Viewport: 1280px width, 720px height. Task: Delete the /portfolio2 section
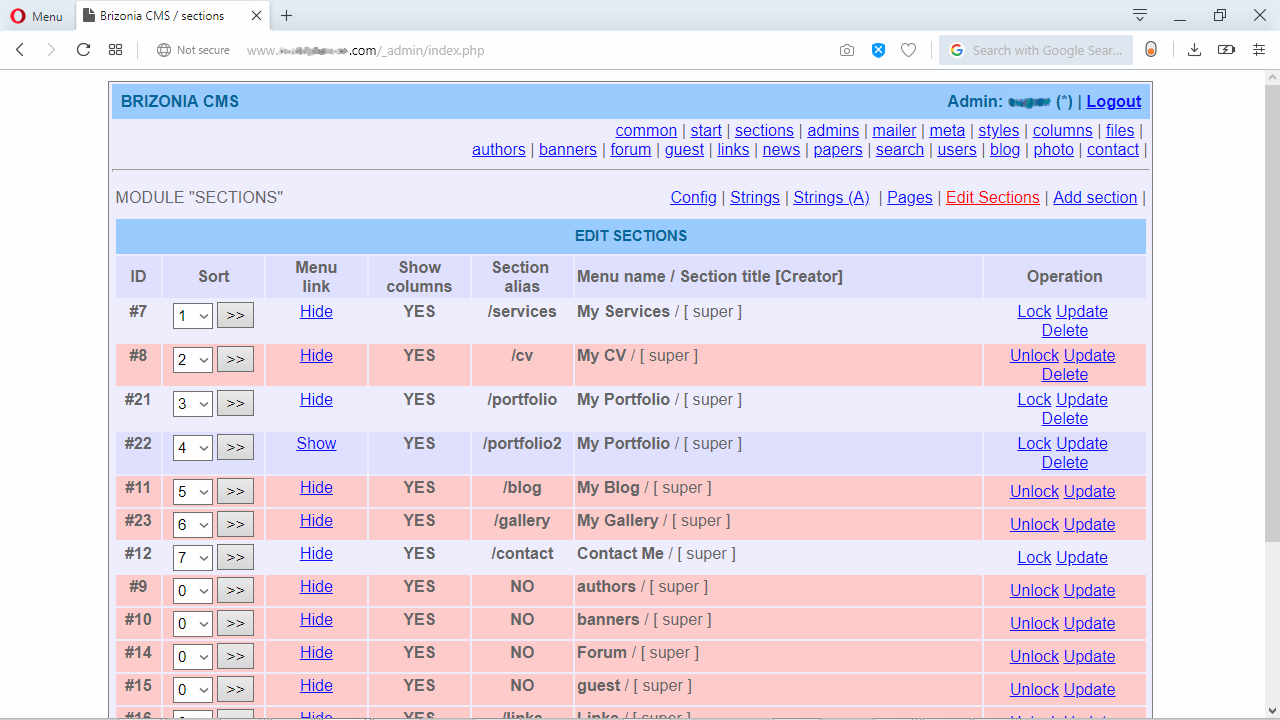point(1064,463)
